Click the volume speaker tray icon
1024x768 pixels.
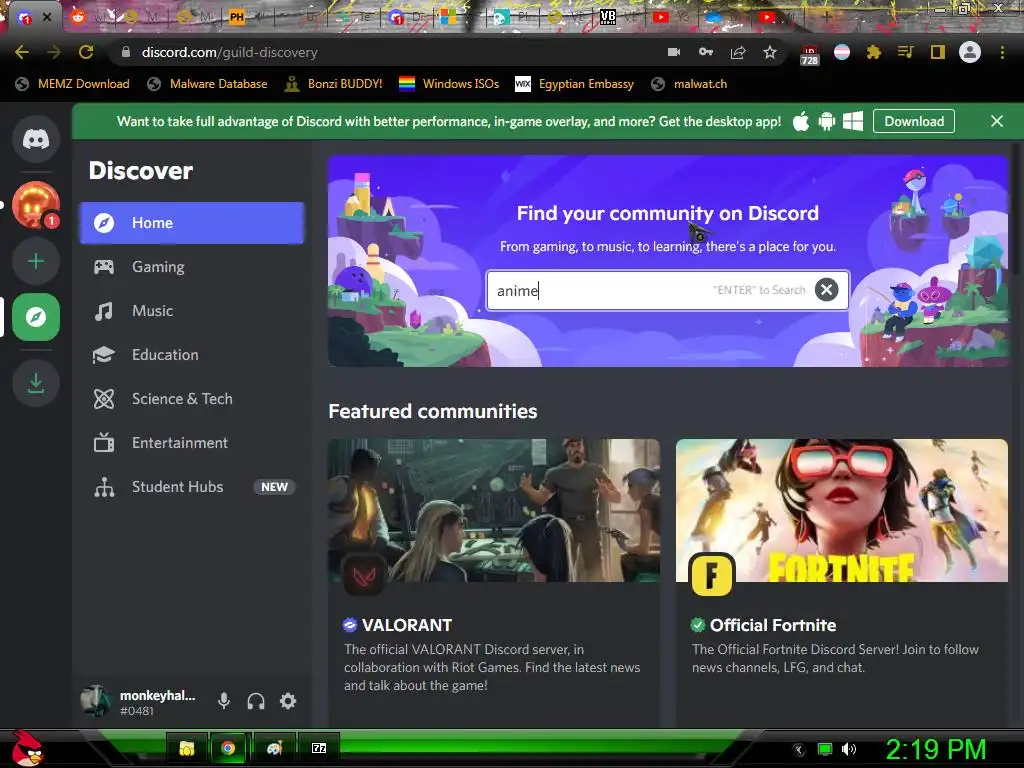coord(849,749)
